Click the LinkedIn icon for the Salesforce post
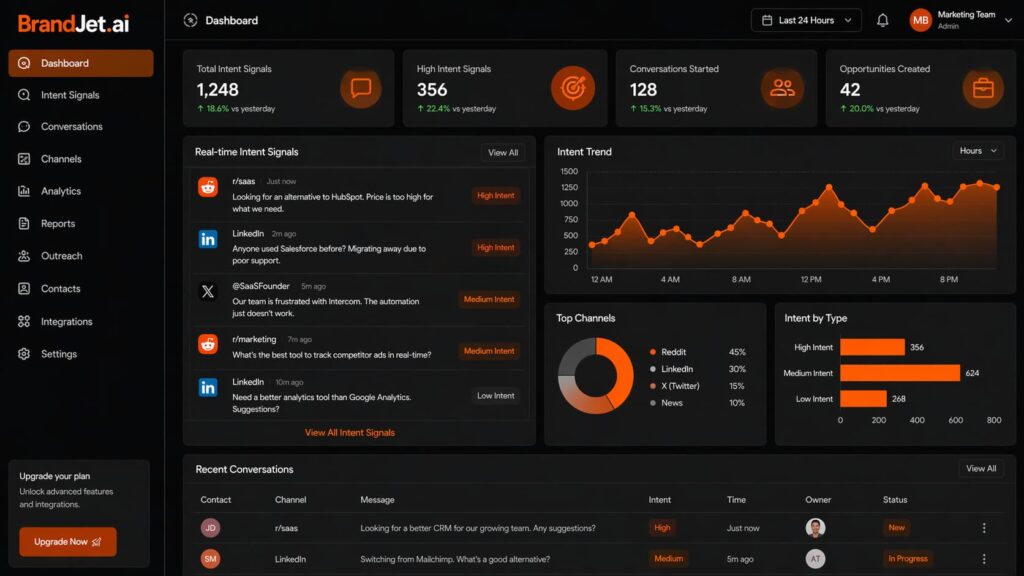 208,239
